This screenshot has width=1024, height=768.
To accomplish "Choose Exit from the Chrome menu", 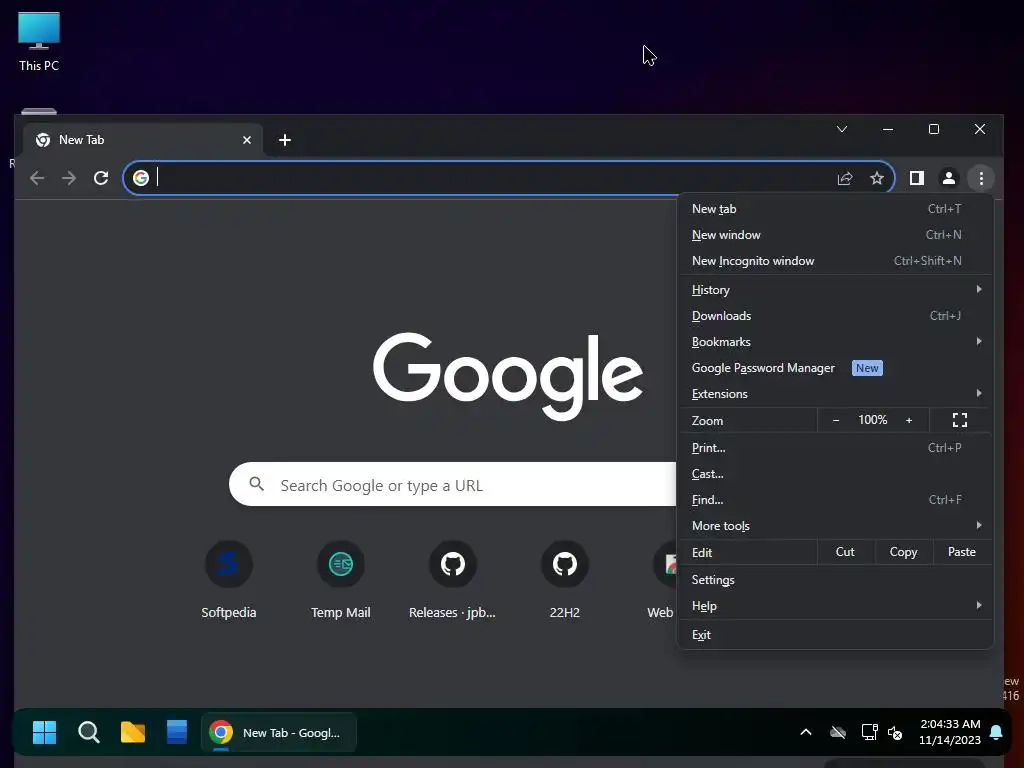I will tap(835, 635).
